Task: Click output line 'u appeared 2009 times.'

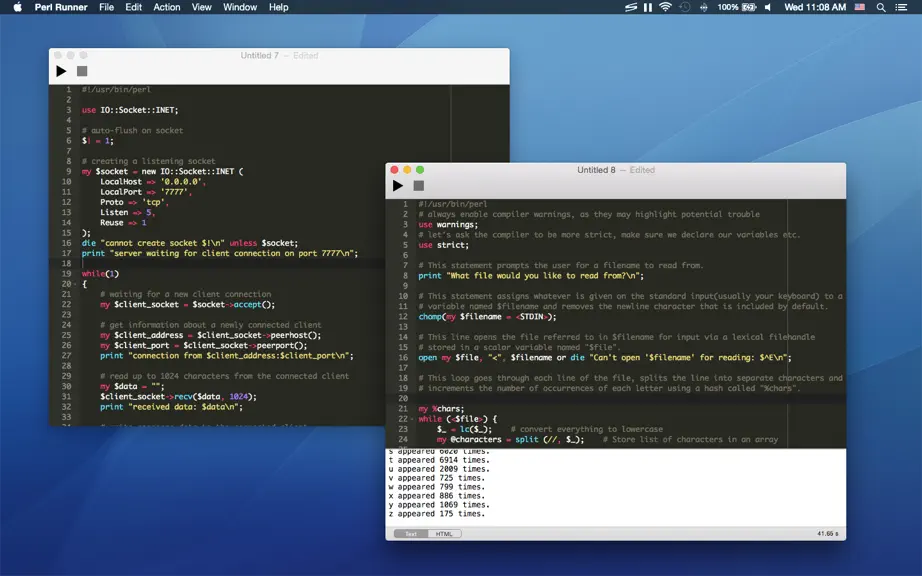Action: [x=439, y=469]
